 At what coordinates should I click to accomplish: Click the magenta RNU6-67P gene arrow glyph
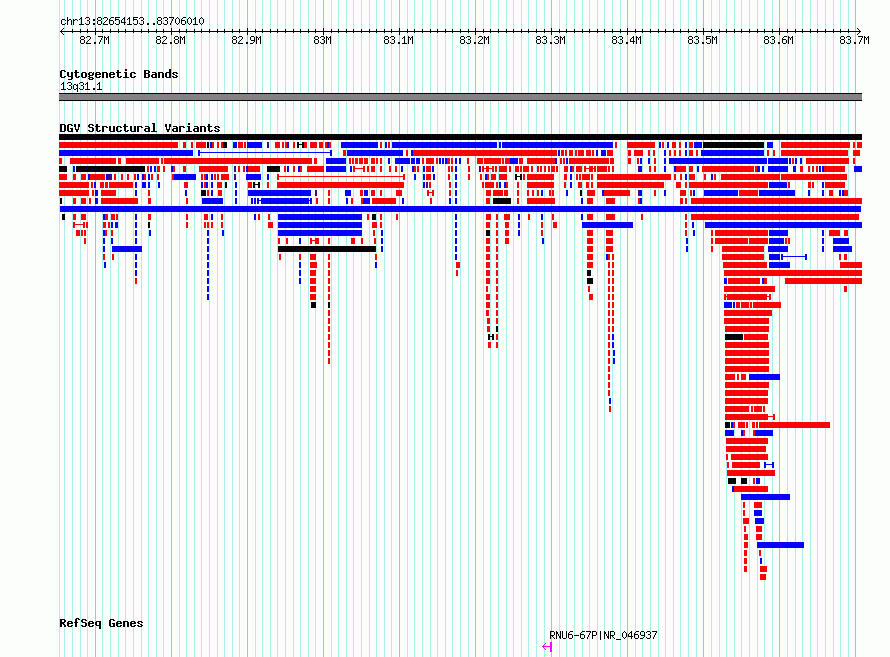coord(547,647)
